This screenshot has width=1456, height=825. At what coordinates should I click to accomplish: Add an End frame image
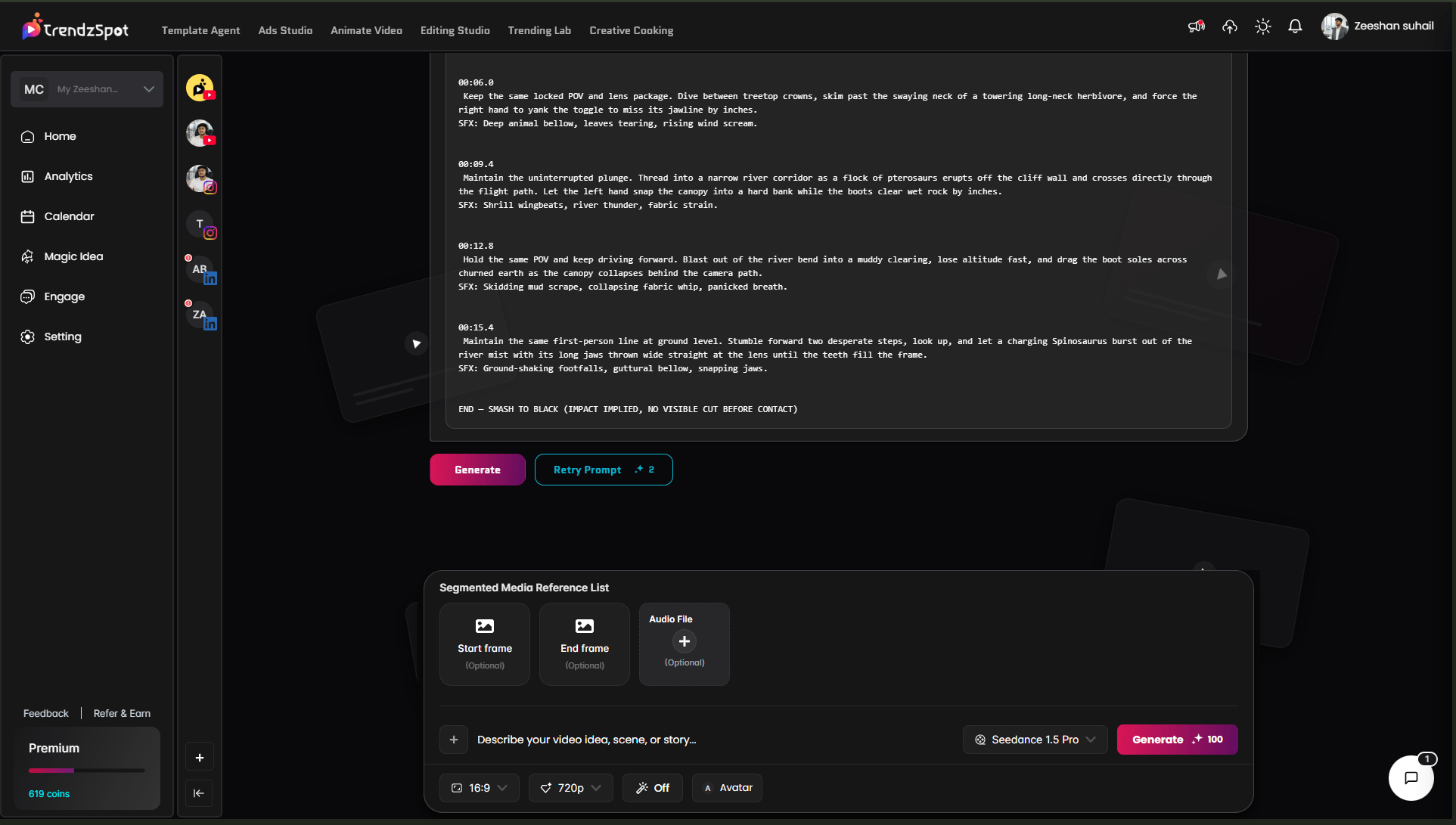(585, 644)
